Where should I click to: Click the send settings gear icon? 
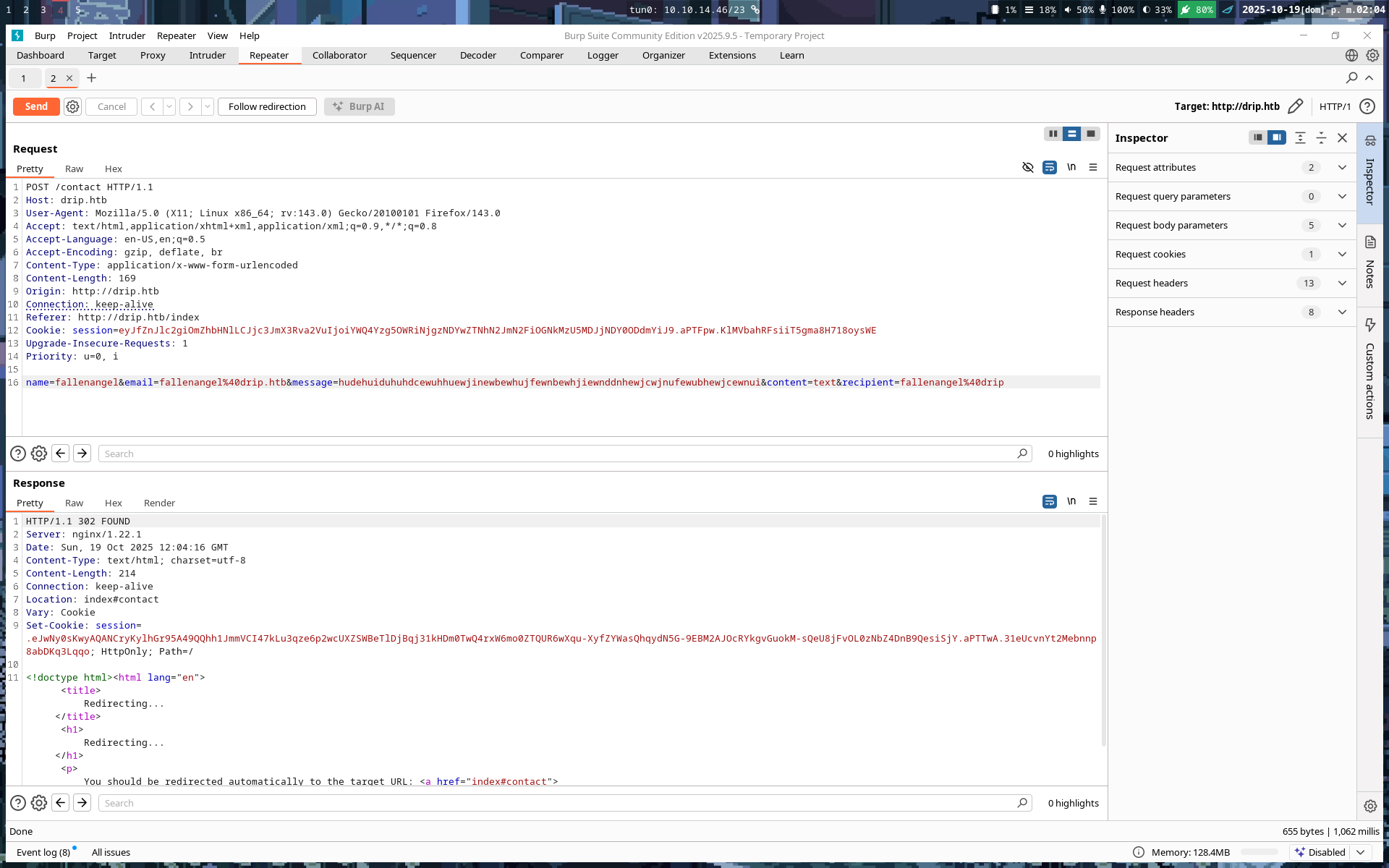72,106
